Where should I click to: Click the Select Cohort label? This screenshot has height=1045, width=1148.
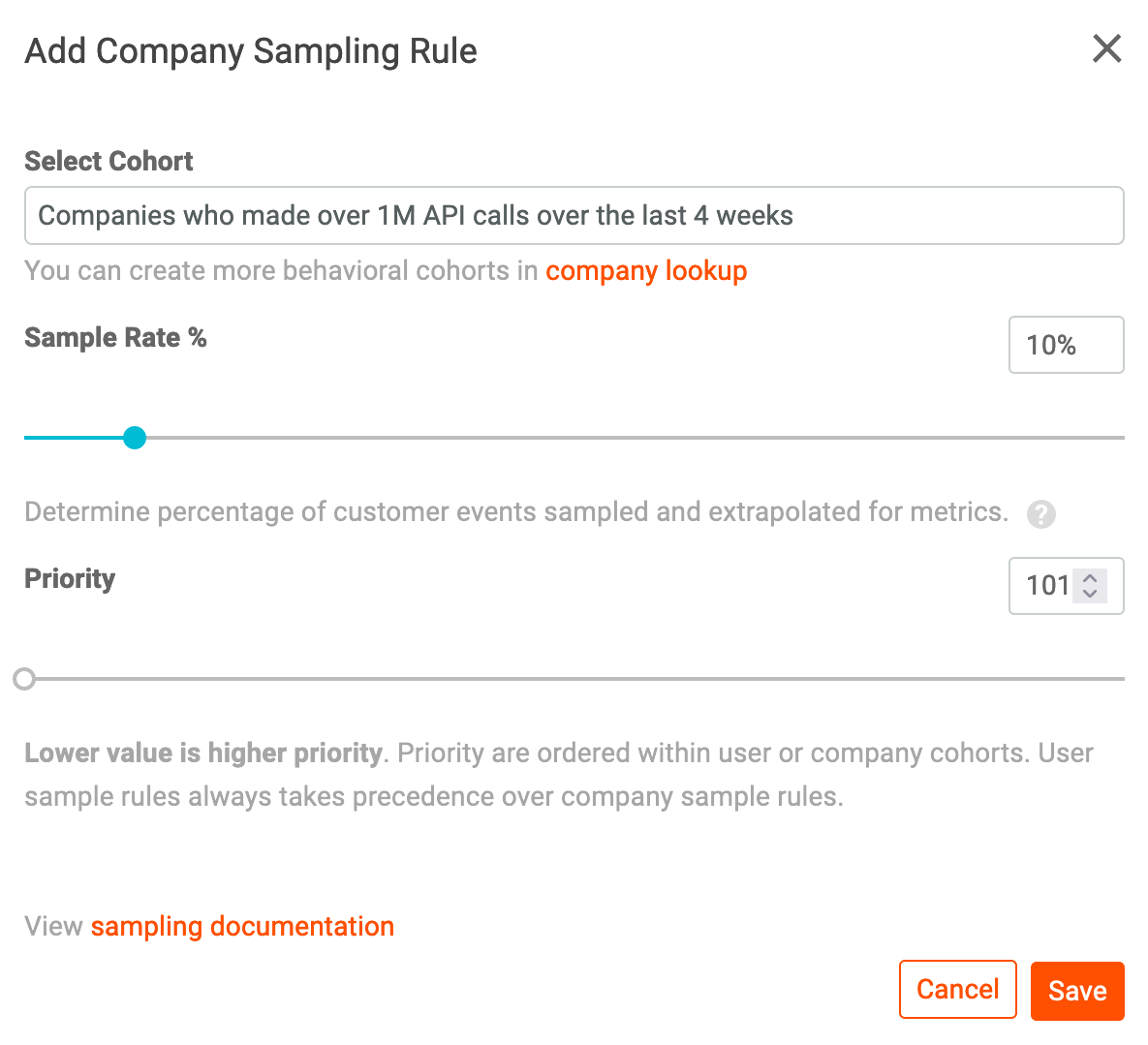pyautogui.click(x=109, y=161)
